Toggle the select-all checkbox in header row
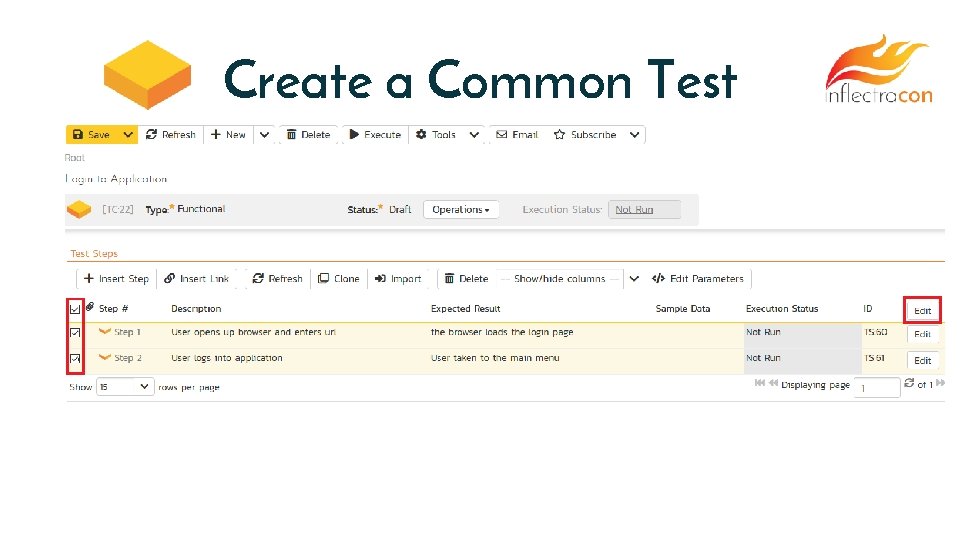 coord(75,309)
